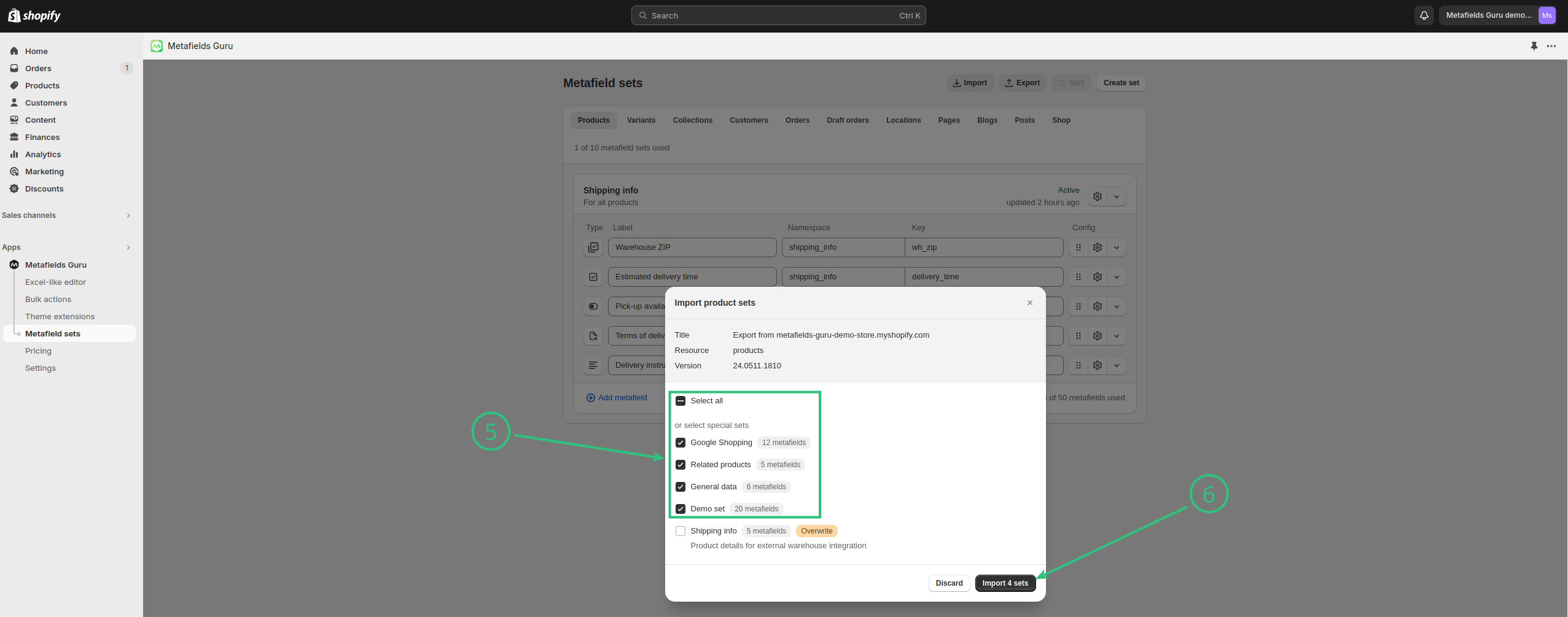1568x617 pixels.
Task: Open the Excel-like editor page
Action: [x=55, y=282]
